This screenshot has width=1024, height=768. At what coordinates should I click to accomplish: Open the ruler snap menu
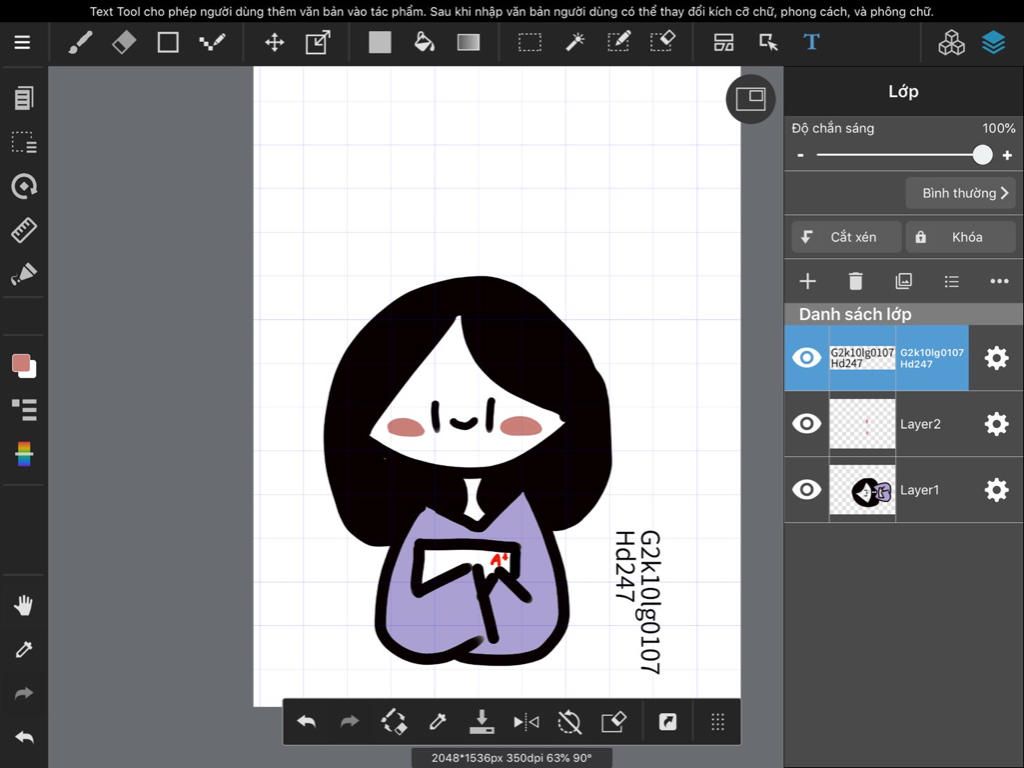(x=24, y=230)
